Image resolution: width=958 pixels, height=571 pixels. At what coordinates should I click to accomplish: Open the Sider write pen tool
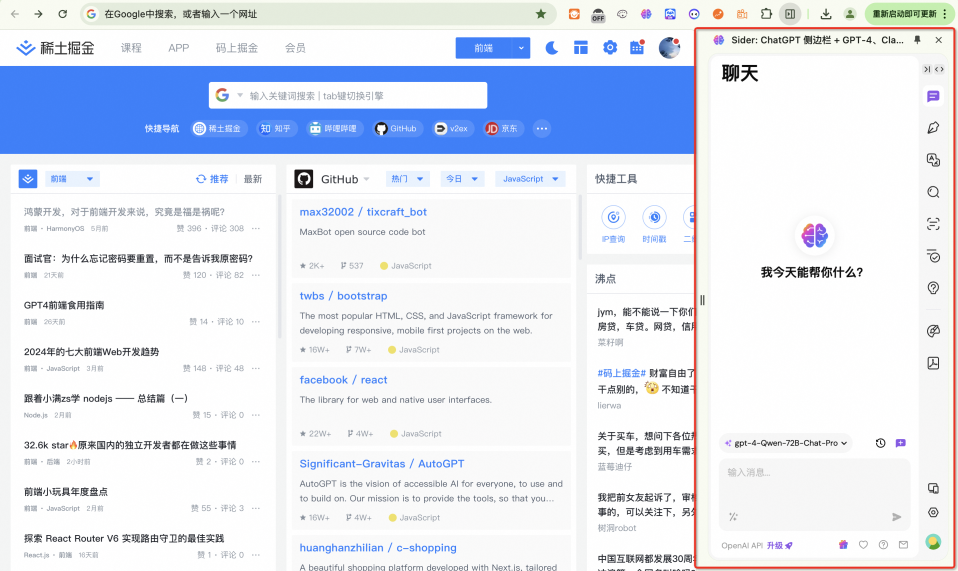coord(933,128)
